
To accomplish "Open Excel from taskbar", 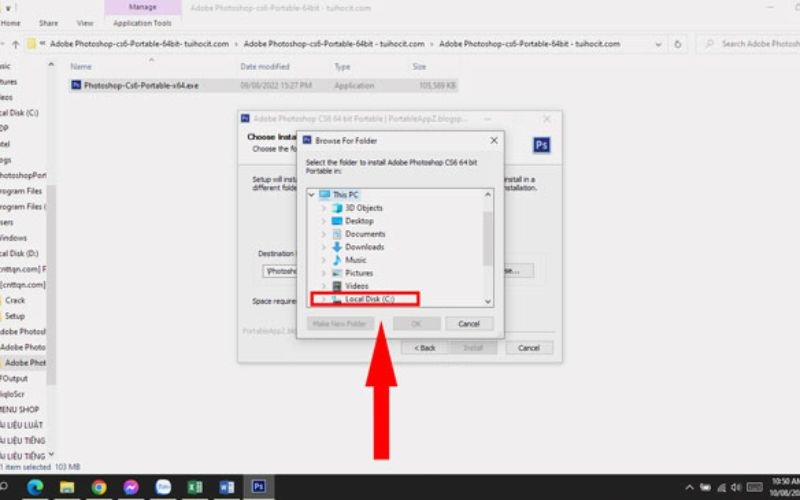I will (x=195, y=487).
